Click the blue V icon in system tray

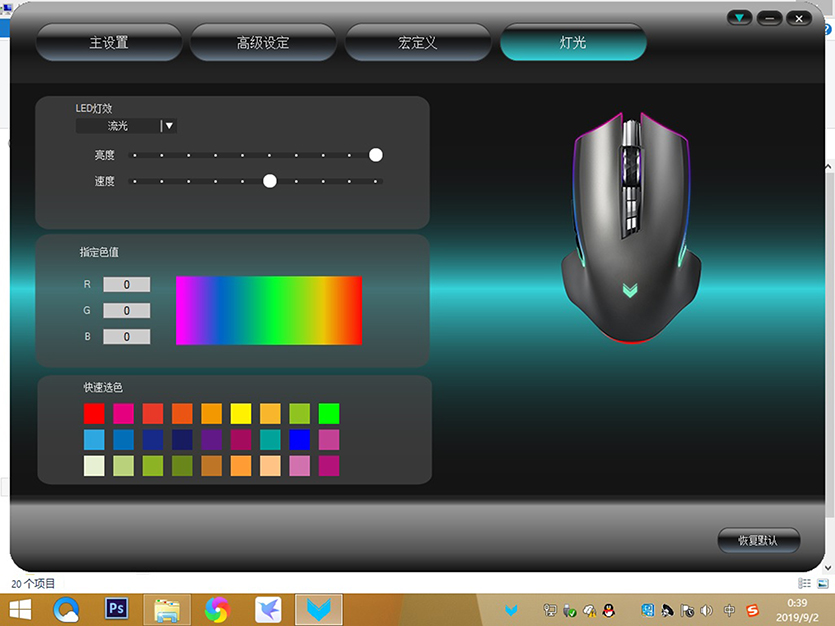[511, 609]
